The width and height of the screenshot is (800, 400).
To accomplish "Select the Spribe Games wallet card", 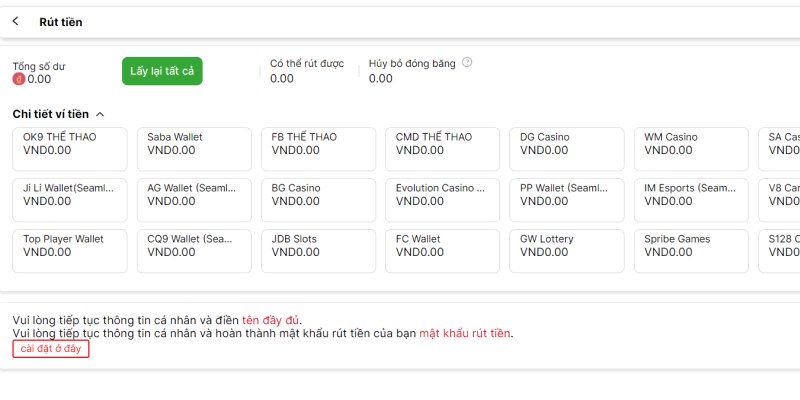I will tap(690, 250).
